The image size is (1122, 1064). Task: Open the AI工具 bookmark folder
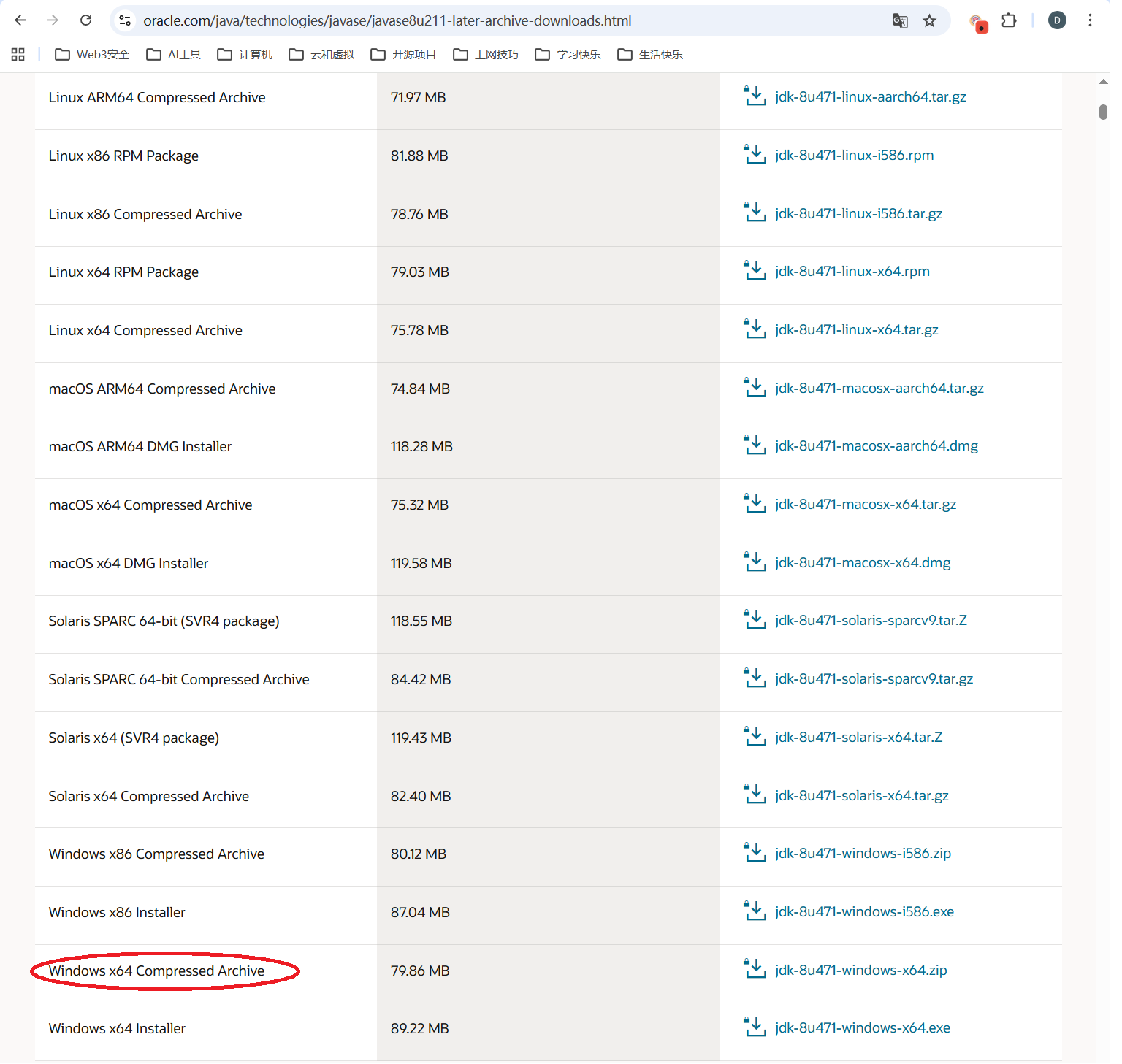[x=174, y=55]
